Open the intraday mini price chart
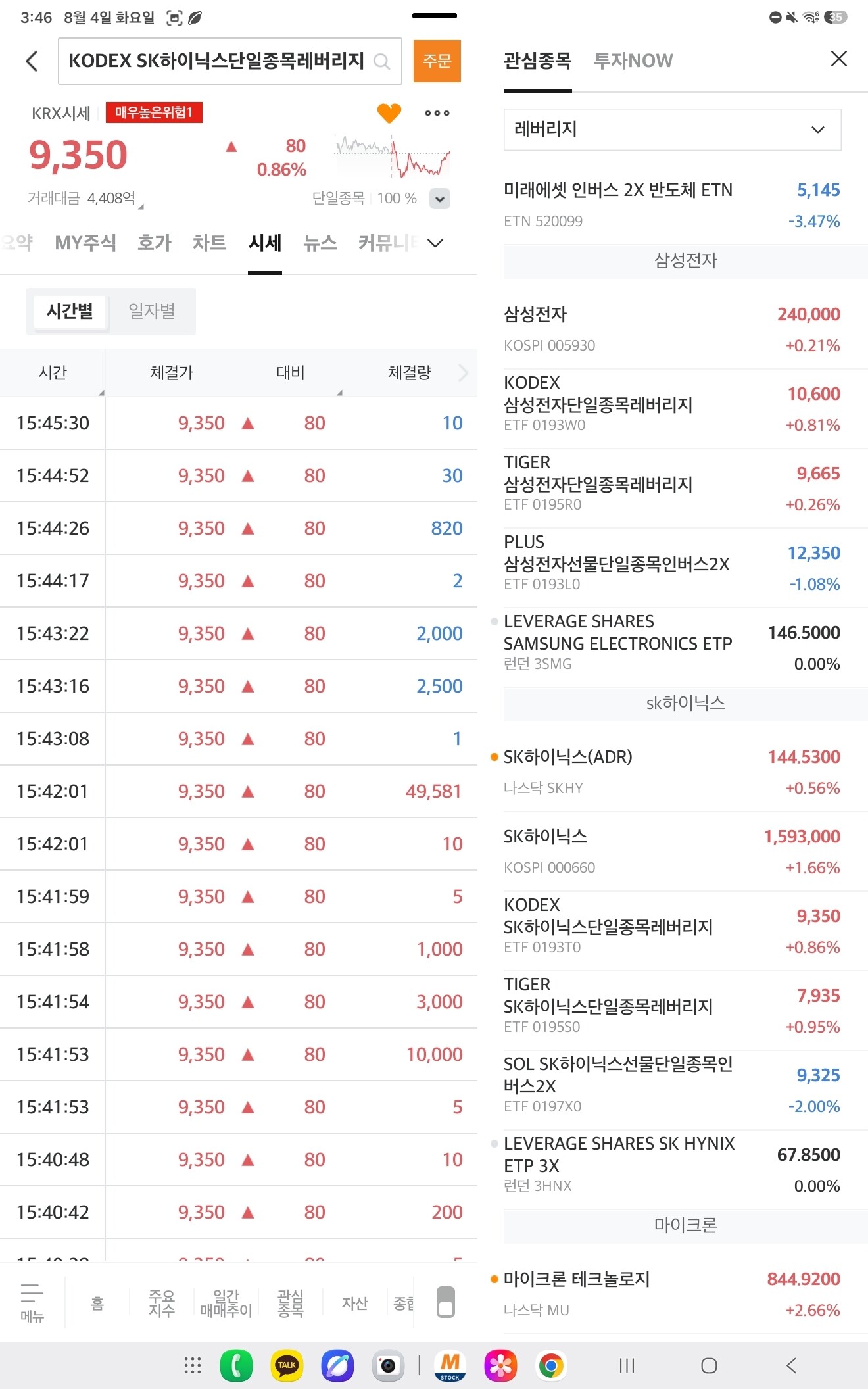Screen dimensions: 868x1389 coord(393,157)
